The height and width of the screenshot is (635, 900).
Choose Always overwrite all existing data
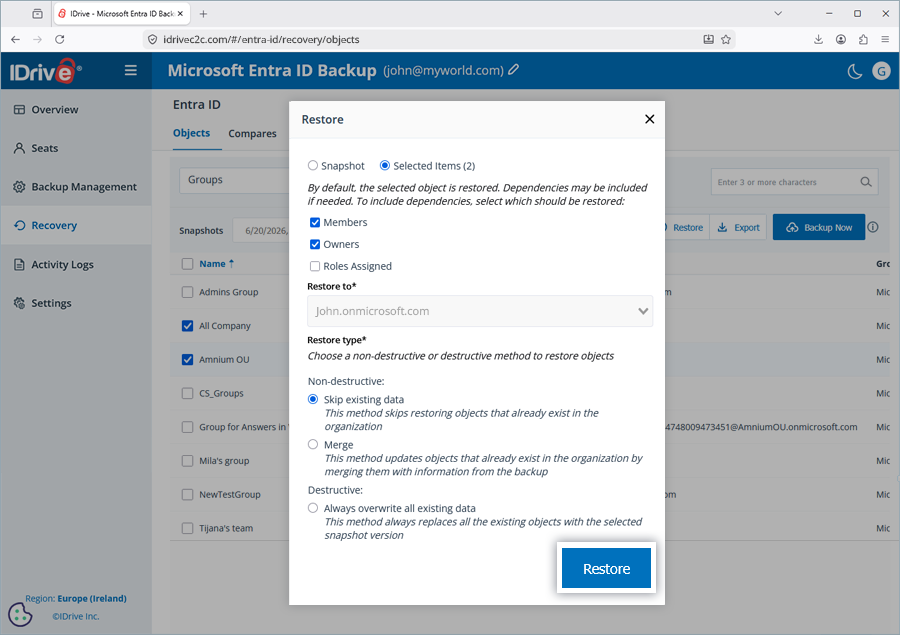pyautogui.click(x=313, y=508)
